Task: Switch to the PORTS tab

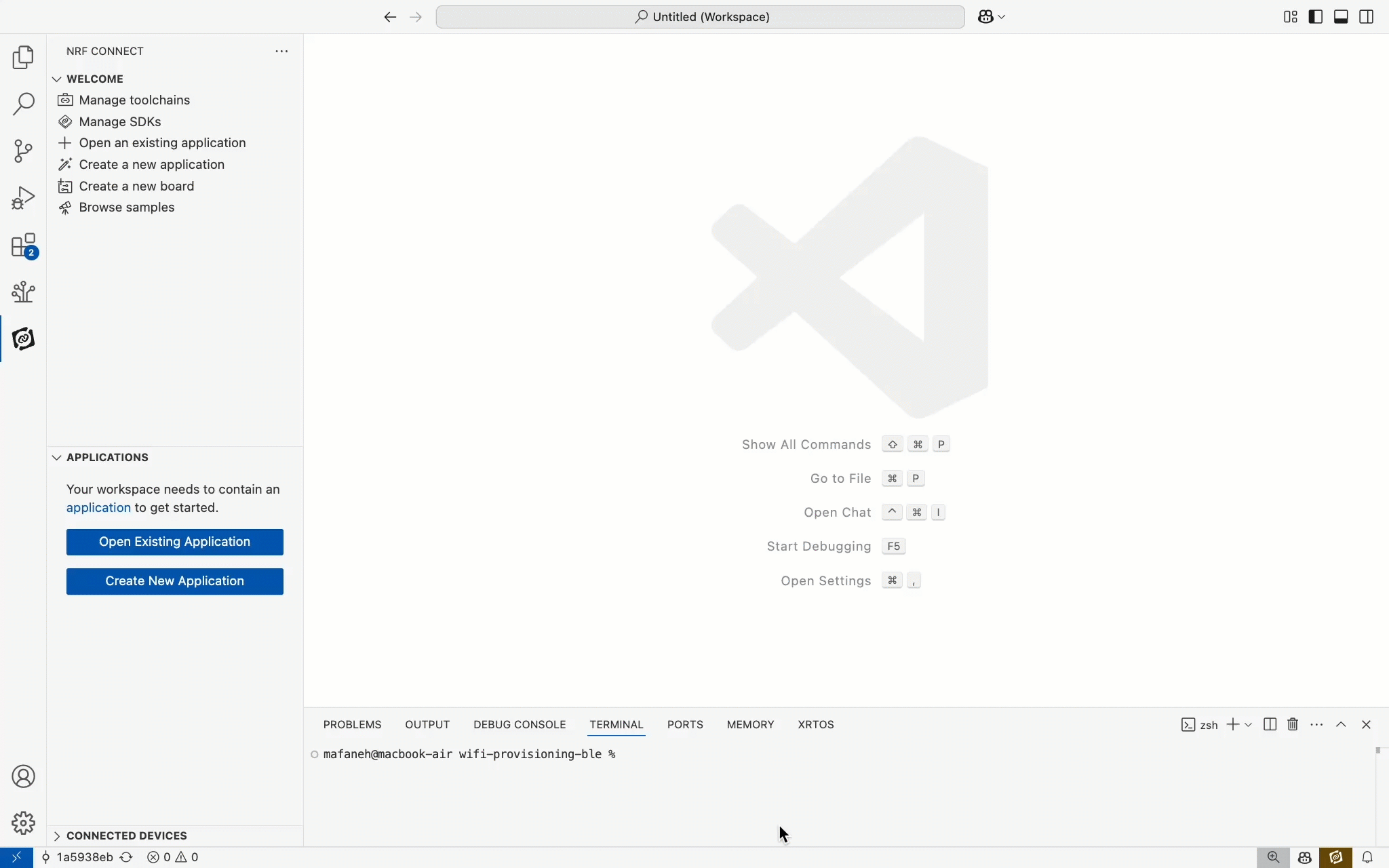Action: [x=685, y=725]
